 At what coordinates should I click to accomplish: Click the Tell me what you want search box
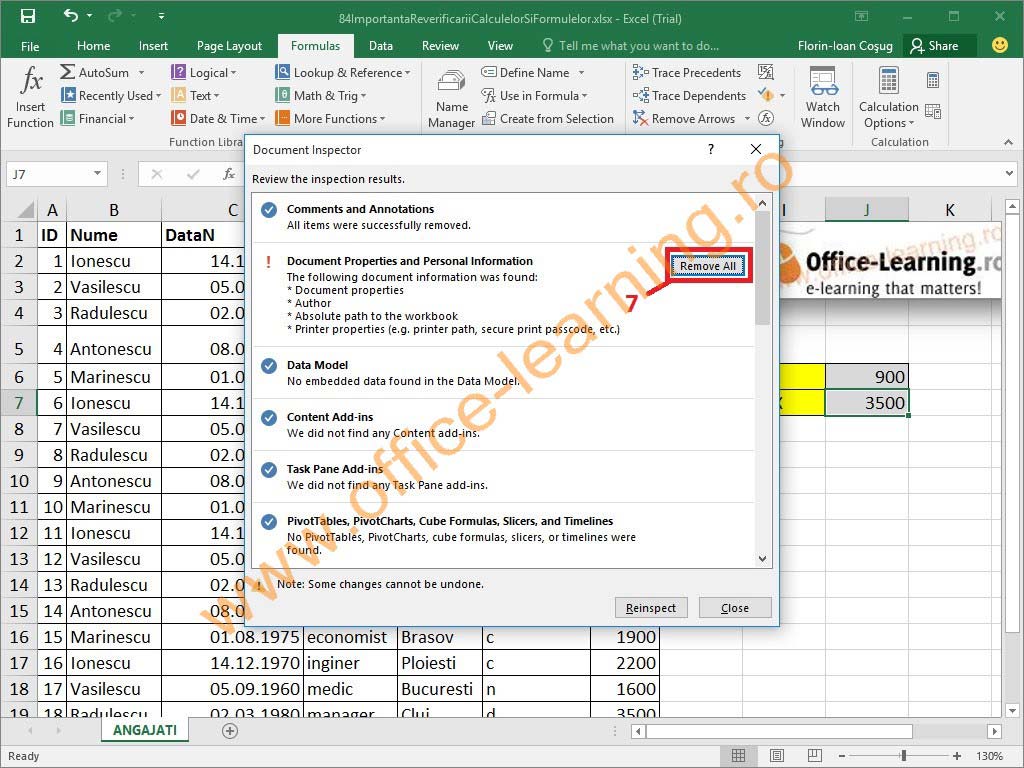click(631, 46)
